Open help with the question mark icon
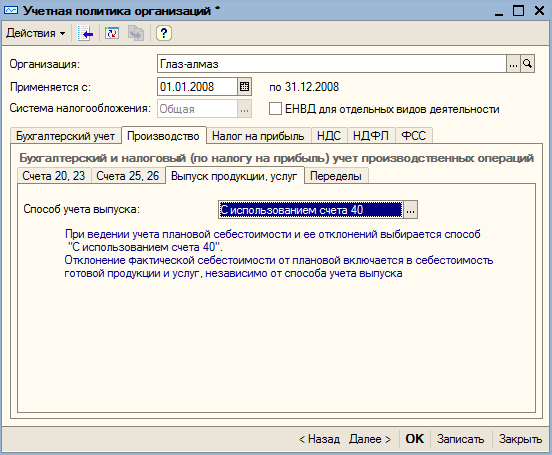Screen dimensions: 552x455 [x=164, y=34]
